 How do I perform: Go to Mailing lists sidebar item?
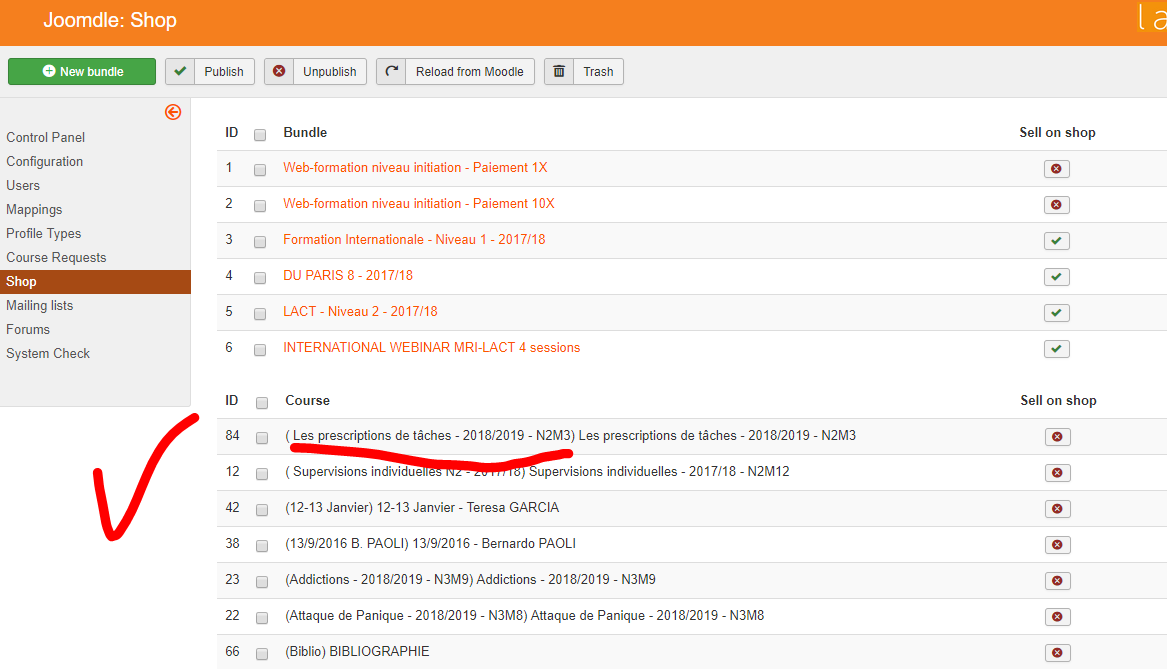tap(39, 305)
